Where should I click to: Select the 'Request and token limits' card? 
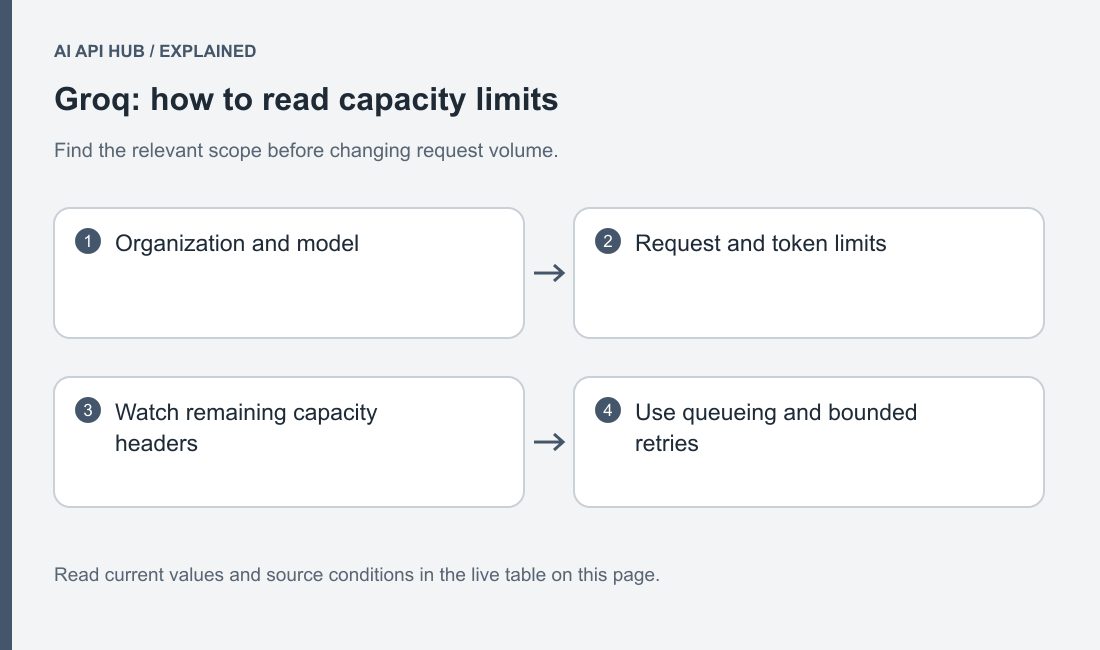(x=809, y=273)
